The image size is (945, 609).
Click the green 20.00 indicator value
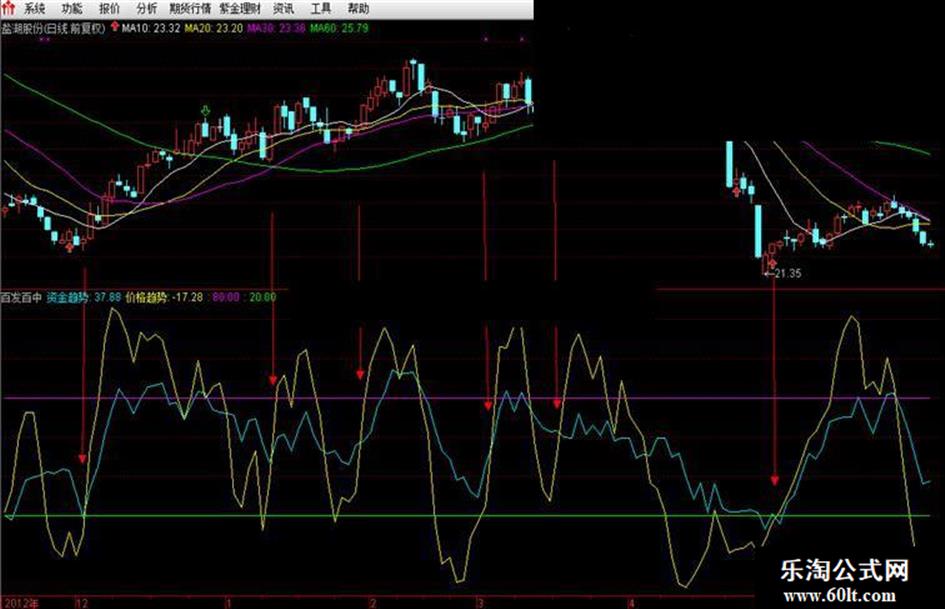263,297
